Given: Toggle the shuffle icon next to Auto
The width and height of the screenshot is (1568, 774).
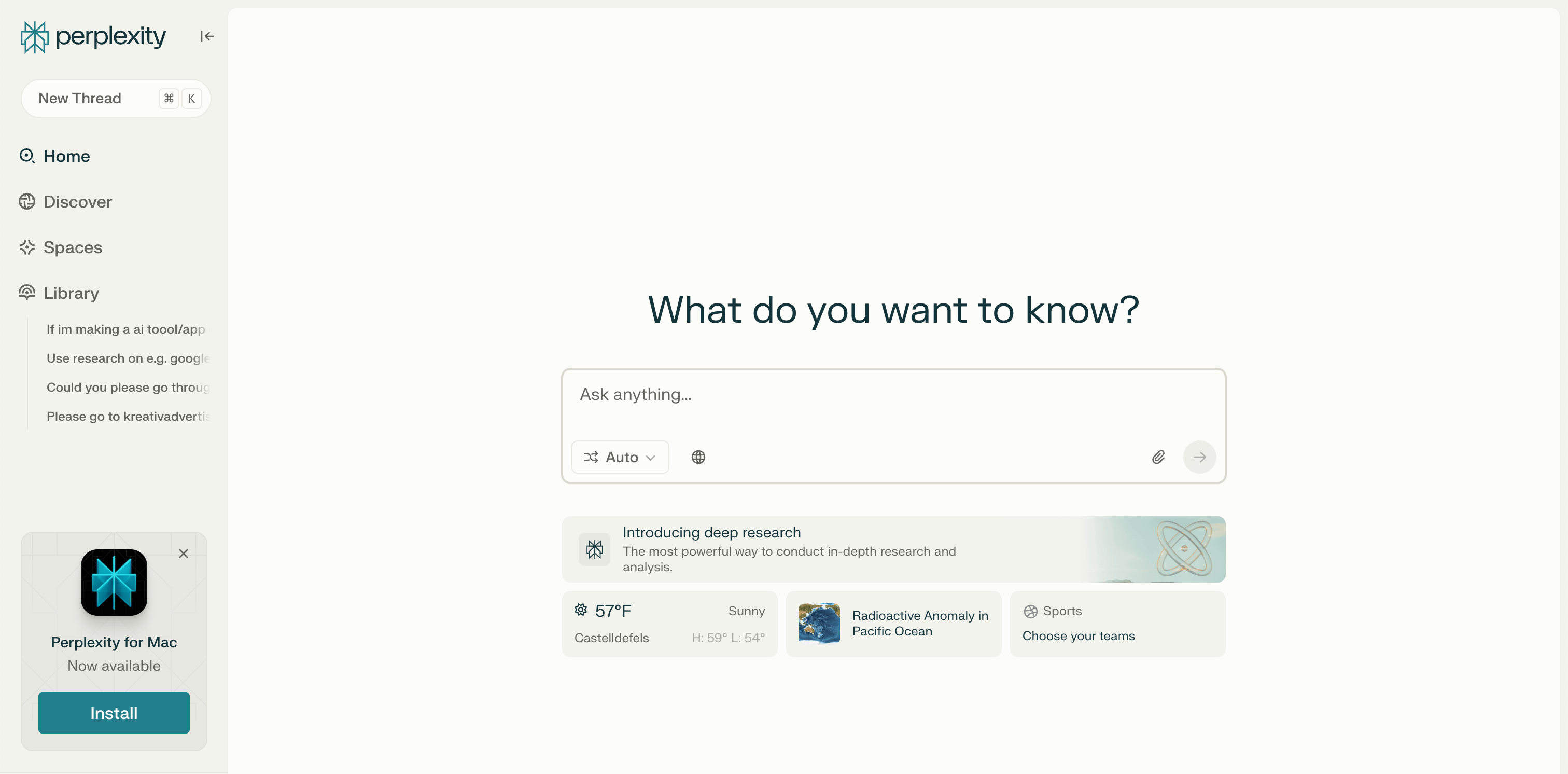Looking at the screenshot, I should click(x=591, y=457).
